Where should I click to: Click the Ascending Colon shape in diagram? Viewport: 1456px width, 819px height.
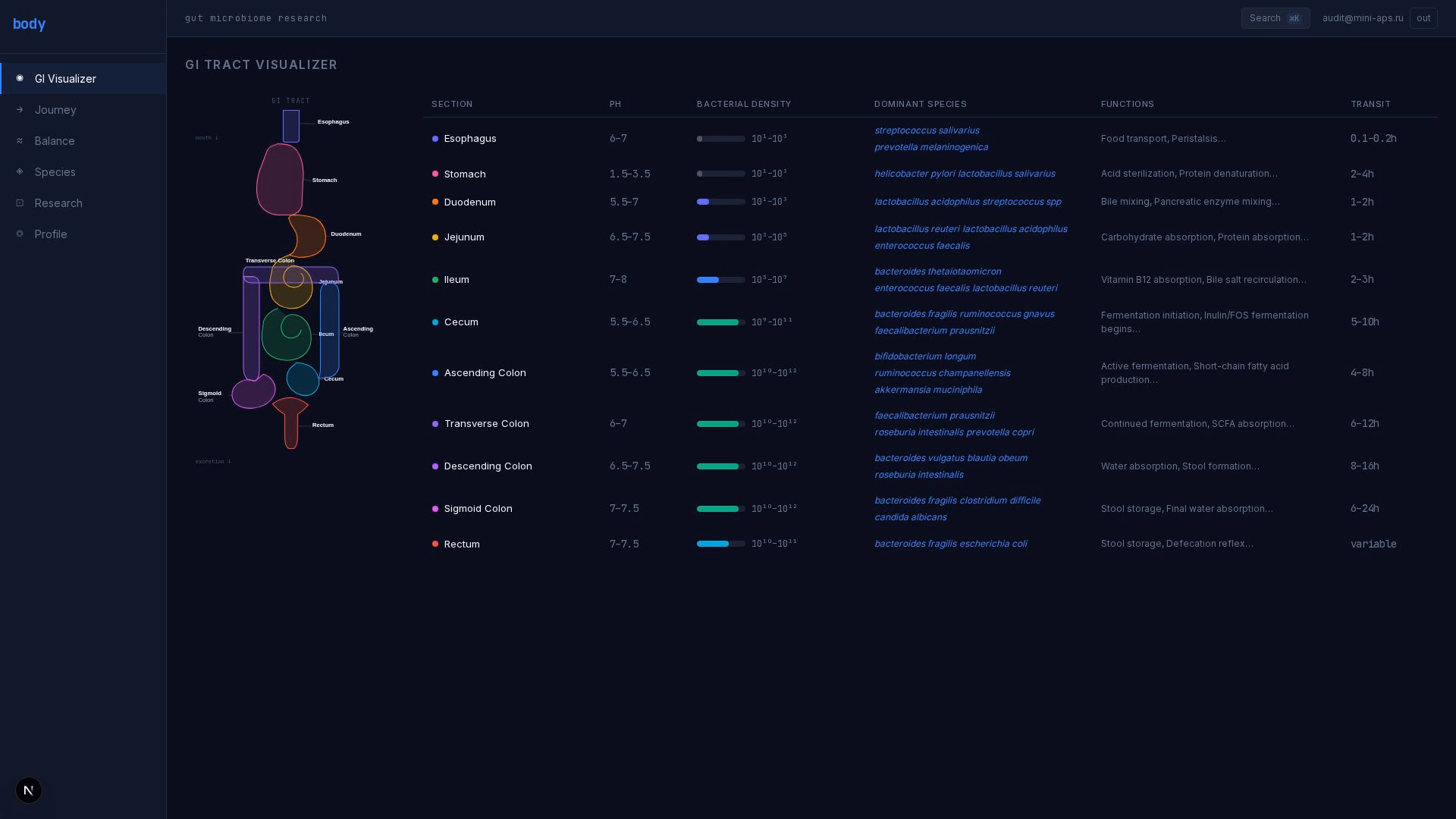[x=330, y=330]
